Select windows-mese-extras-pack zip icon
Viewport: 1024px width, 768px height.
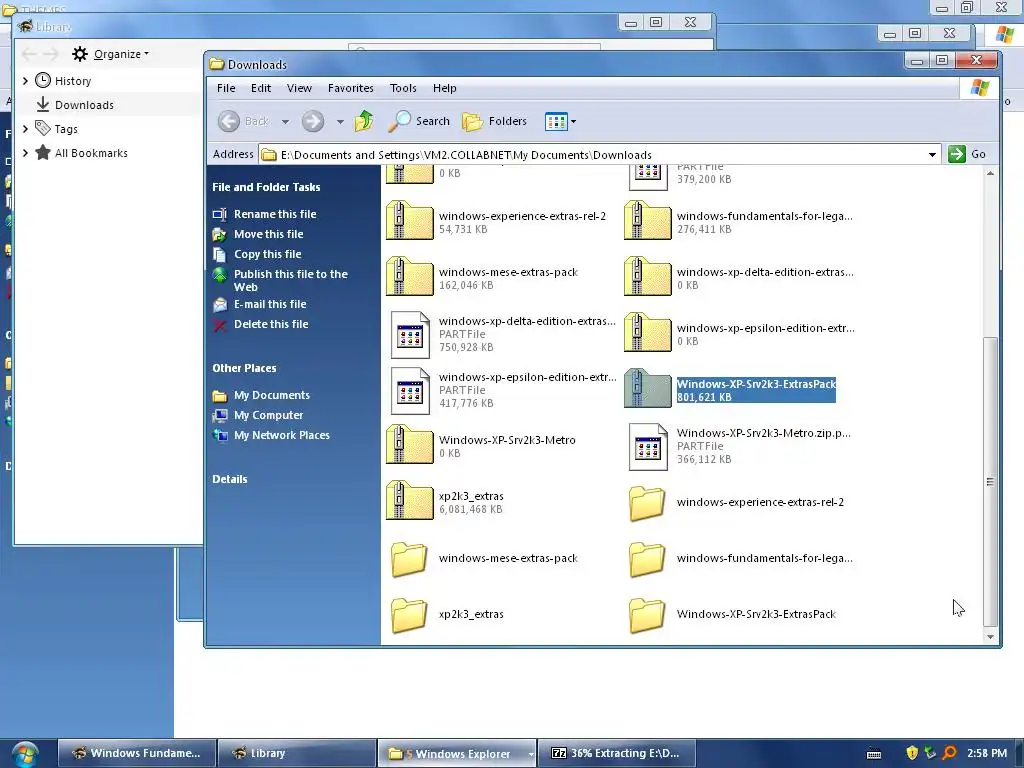(x=409, y=277)
